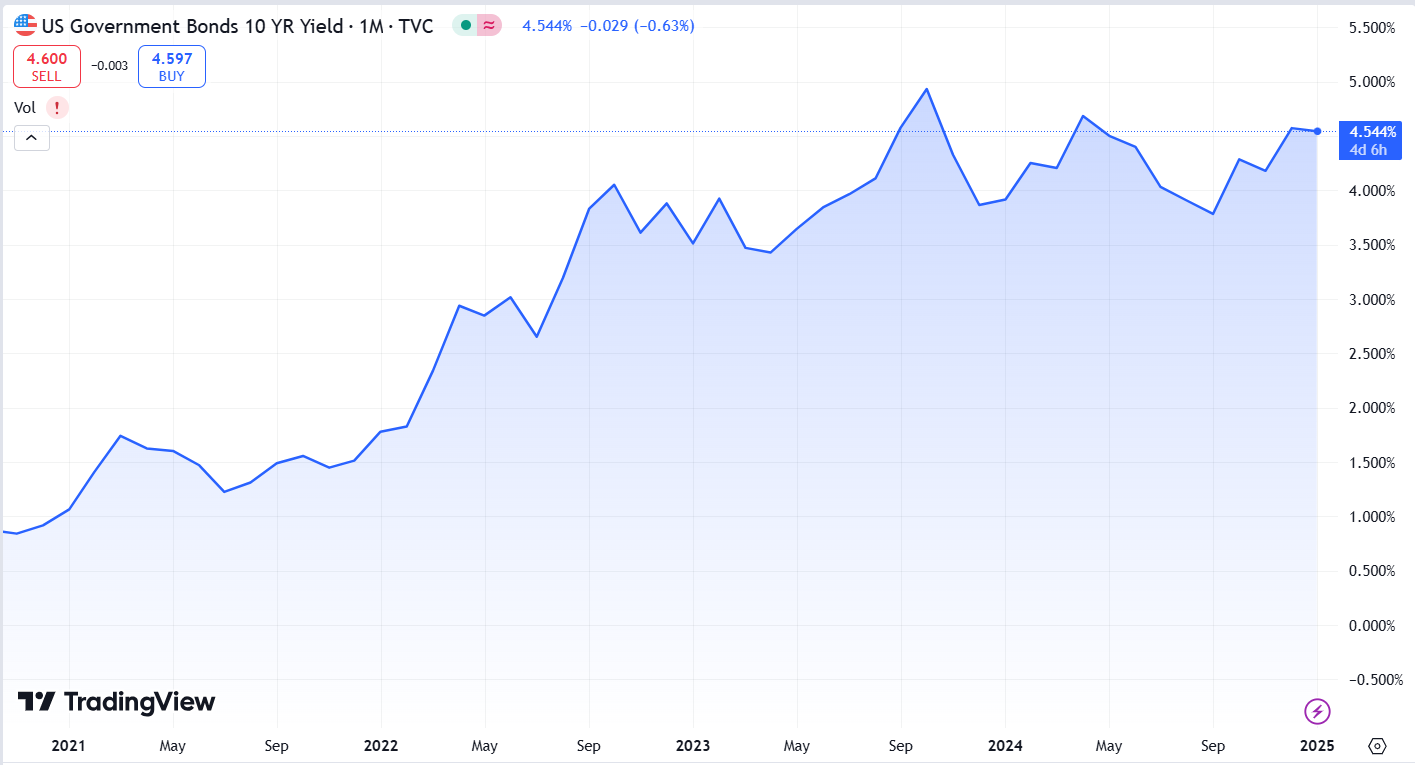Click the 2025 label on the time axis
The height and width of the screenshot is (765, 1415).
coord(1317,746)
